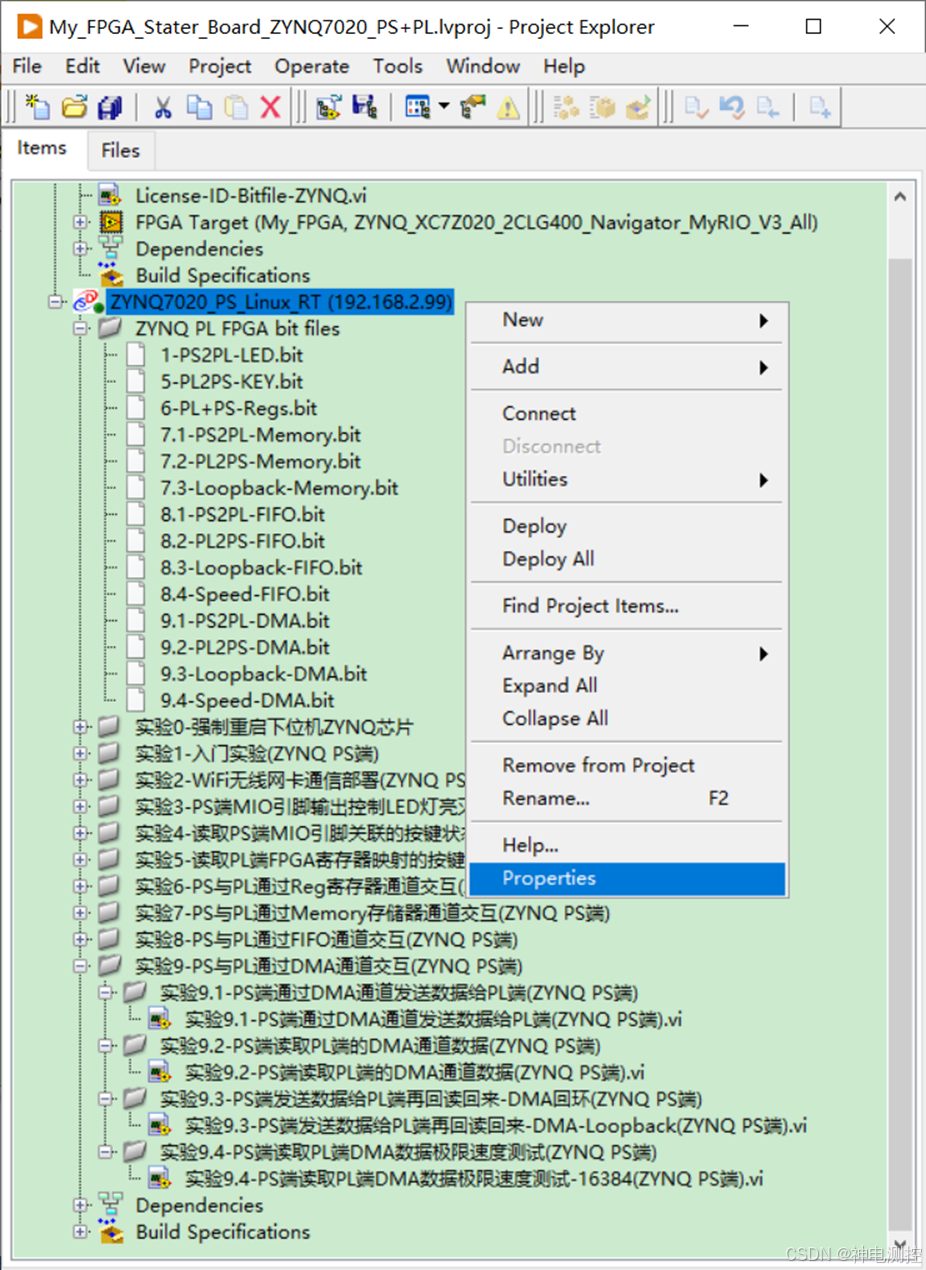Viewport: 926px width, 1270px height.
Task: Click the License-ID-Bitfile-ZYNQ.vi file icon
Action: [110, 195]
